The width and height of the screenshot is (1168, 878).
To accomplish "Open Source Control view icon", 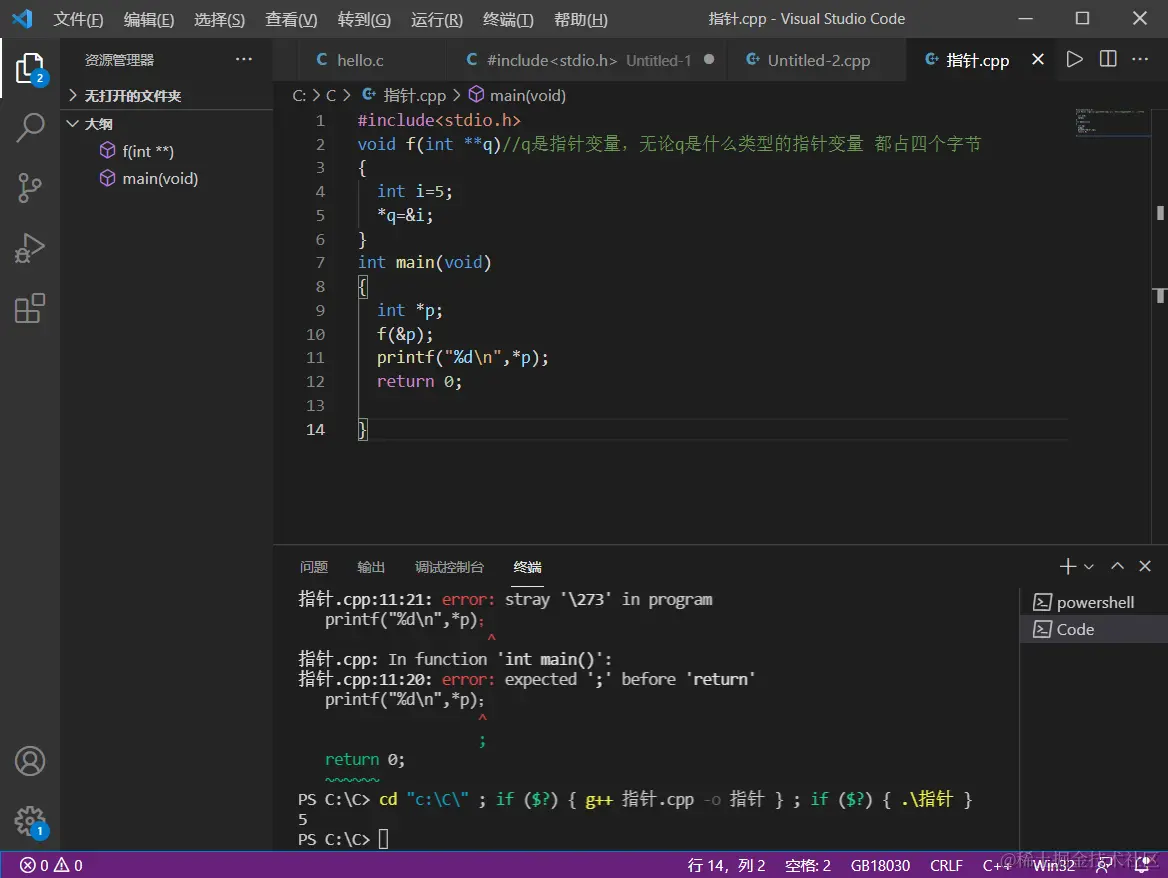I will 30,188.
